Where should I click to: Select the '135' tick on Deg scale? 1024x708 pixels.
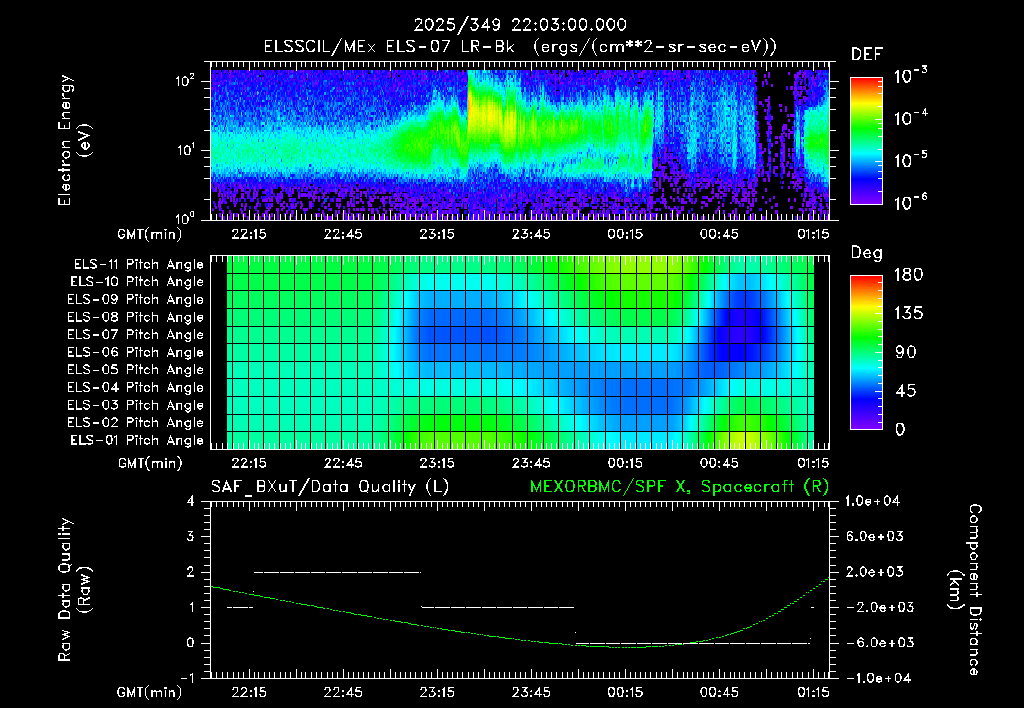point(908,314)
